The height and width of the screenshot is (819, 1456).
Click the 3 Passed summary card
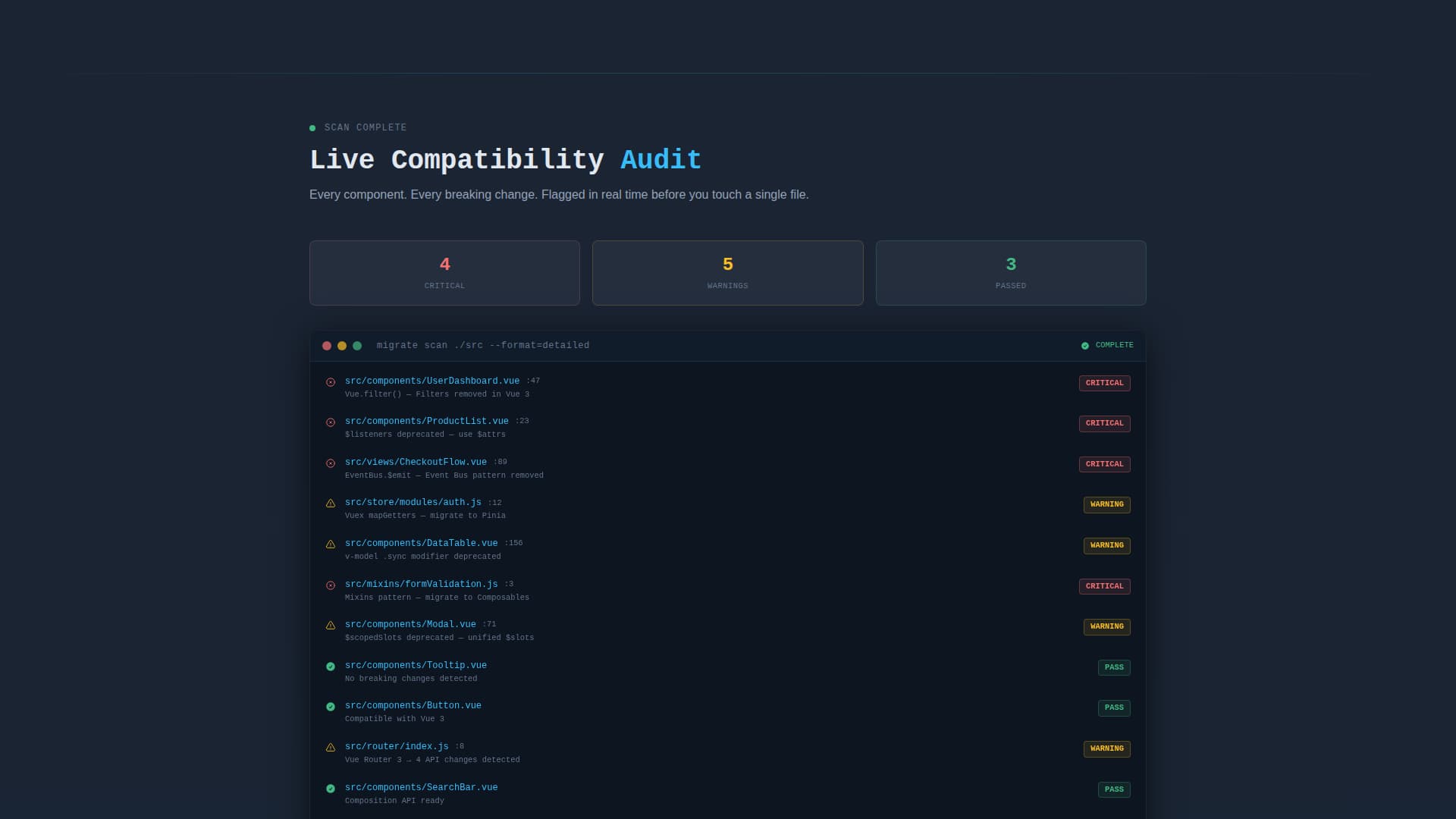tap(1011, 273)
